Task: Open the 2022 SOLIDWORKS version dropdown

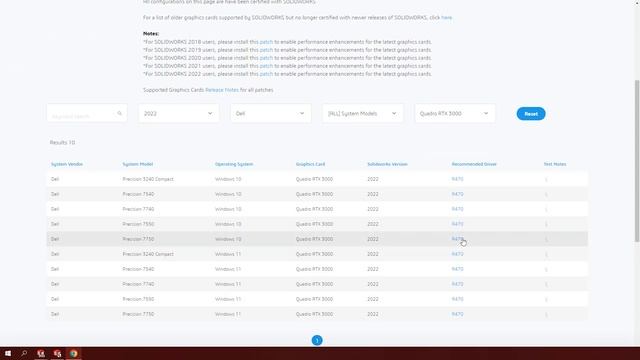Action: click(179, 113)
